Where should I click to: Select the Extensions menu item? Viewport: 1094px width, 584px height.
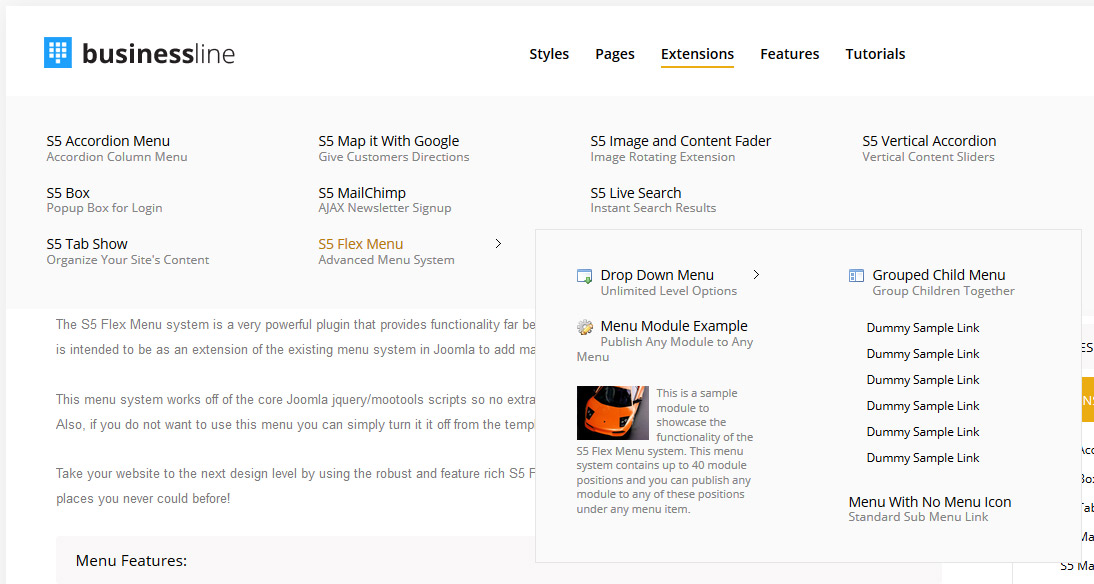click(697, 54)
